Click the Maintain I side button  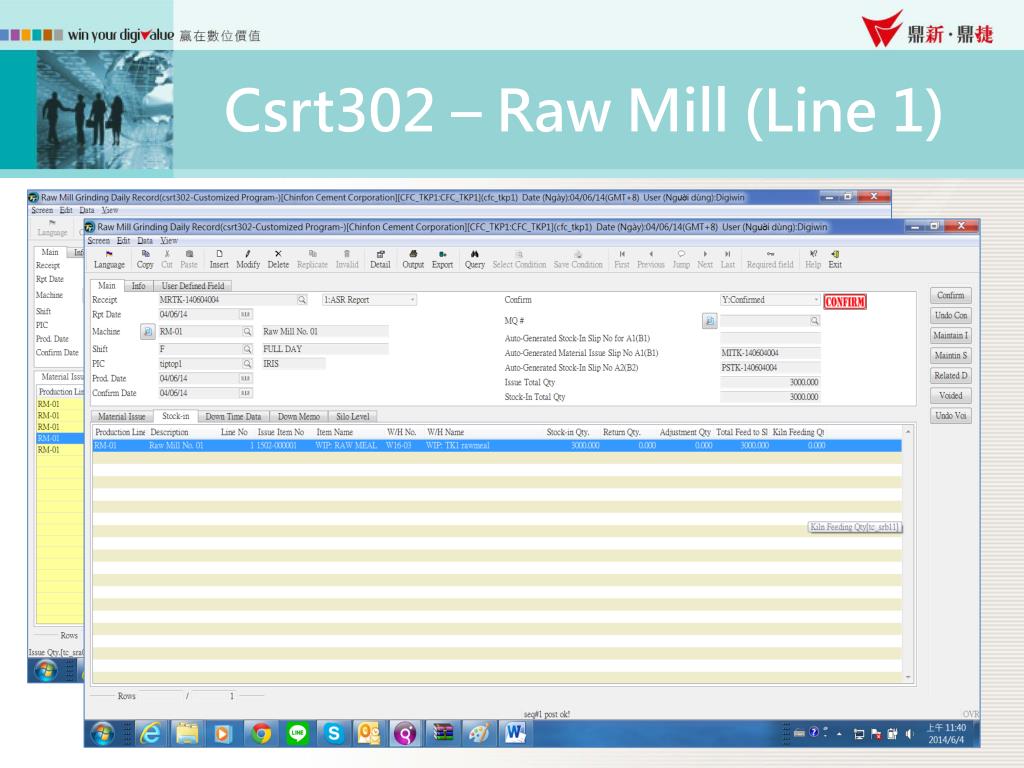tap(950, 336)
